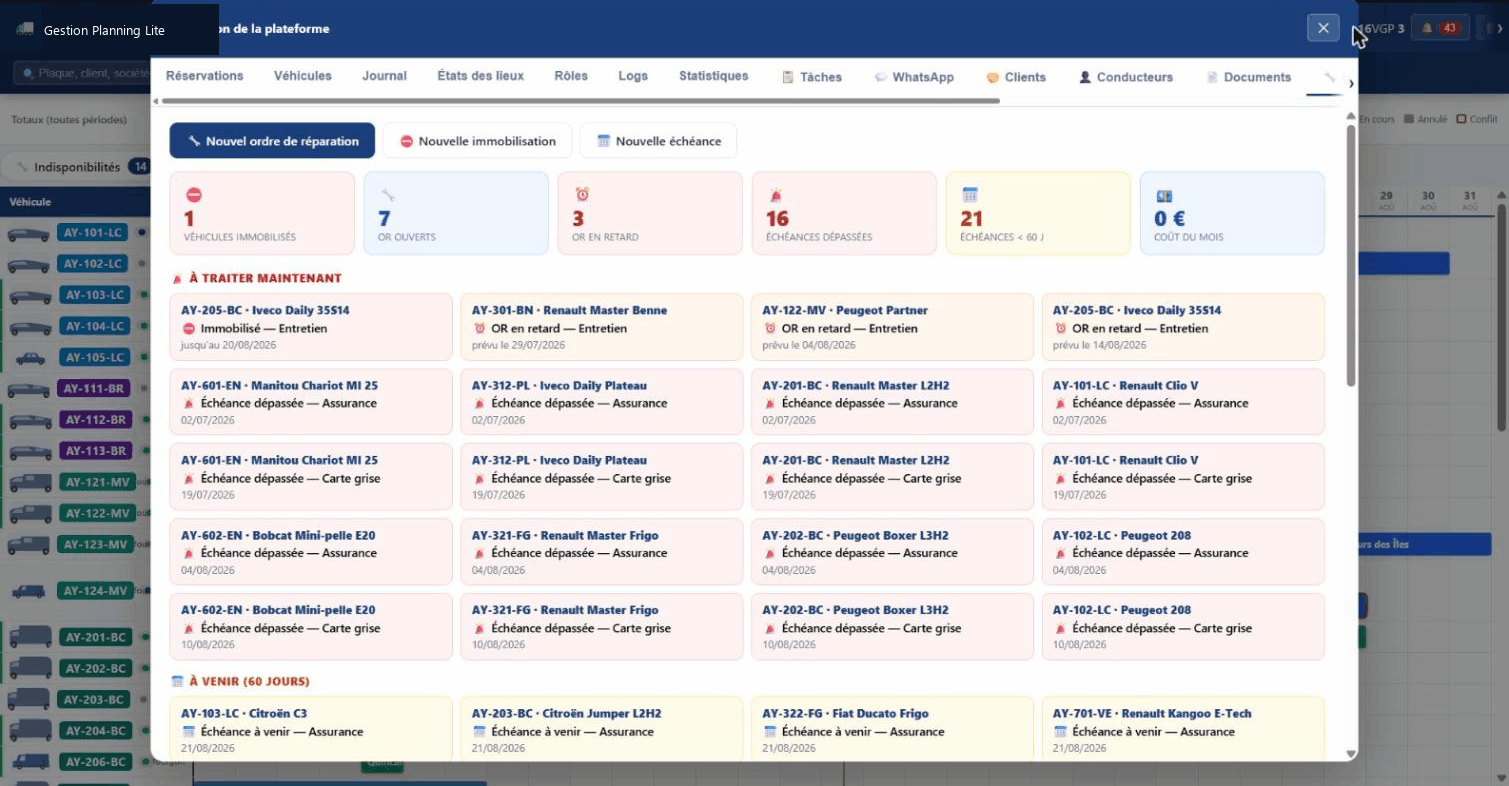Open AY-601-EN Manitou Assurance card

coord(311,402)
